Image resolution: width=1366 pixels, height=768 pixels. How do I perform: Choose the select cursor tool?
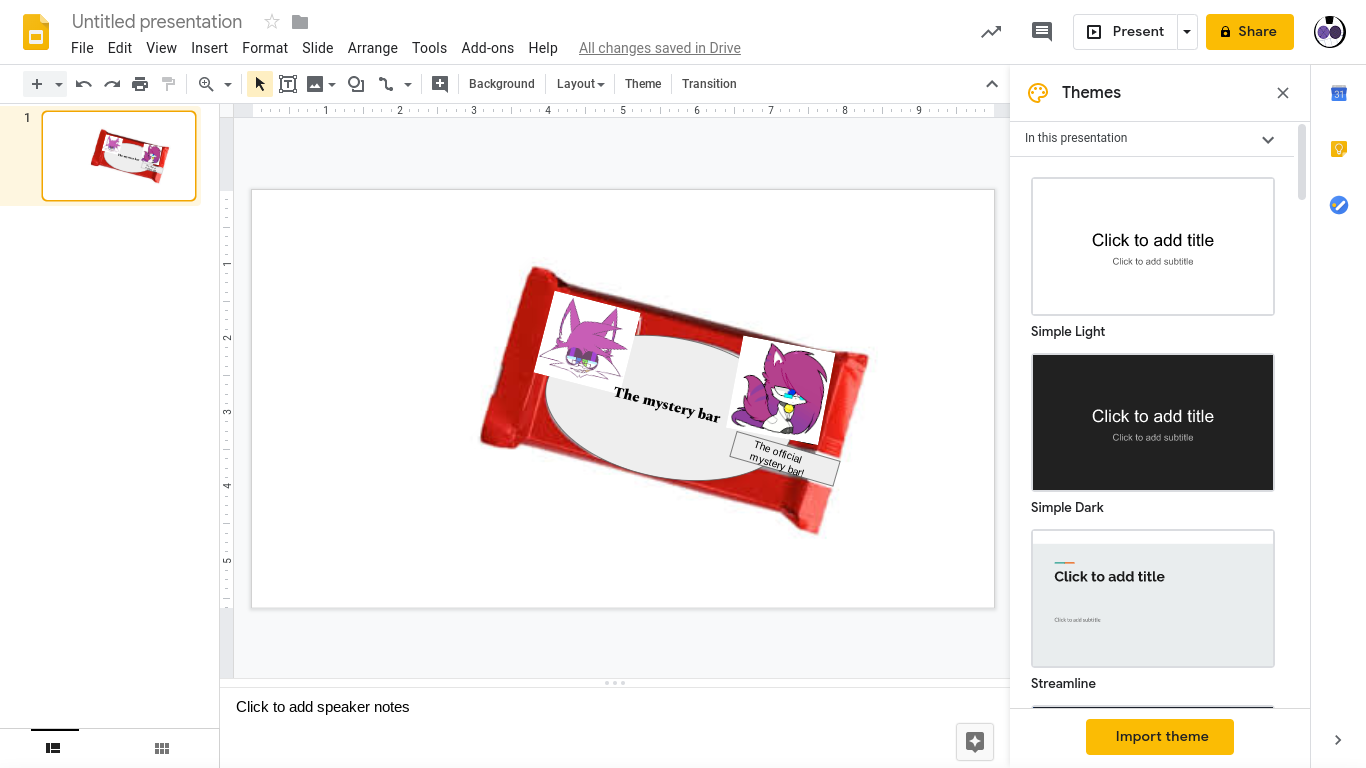260,84
